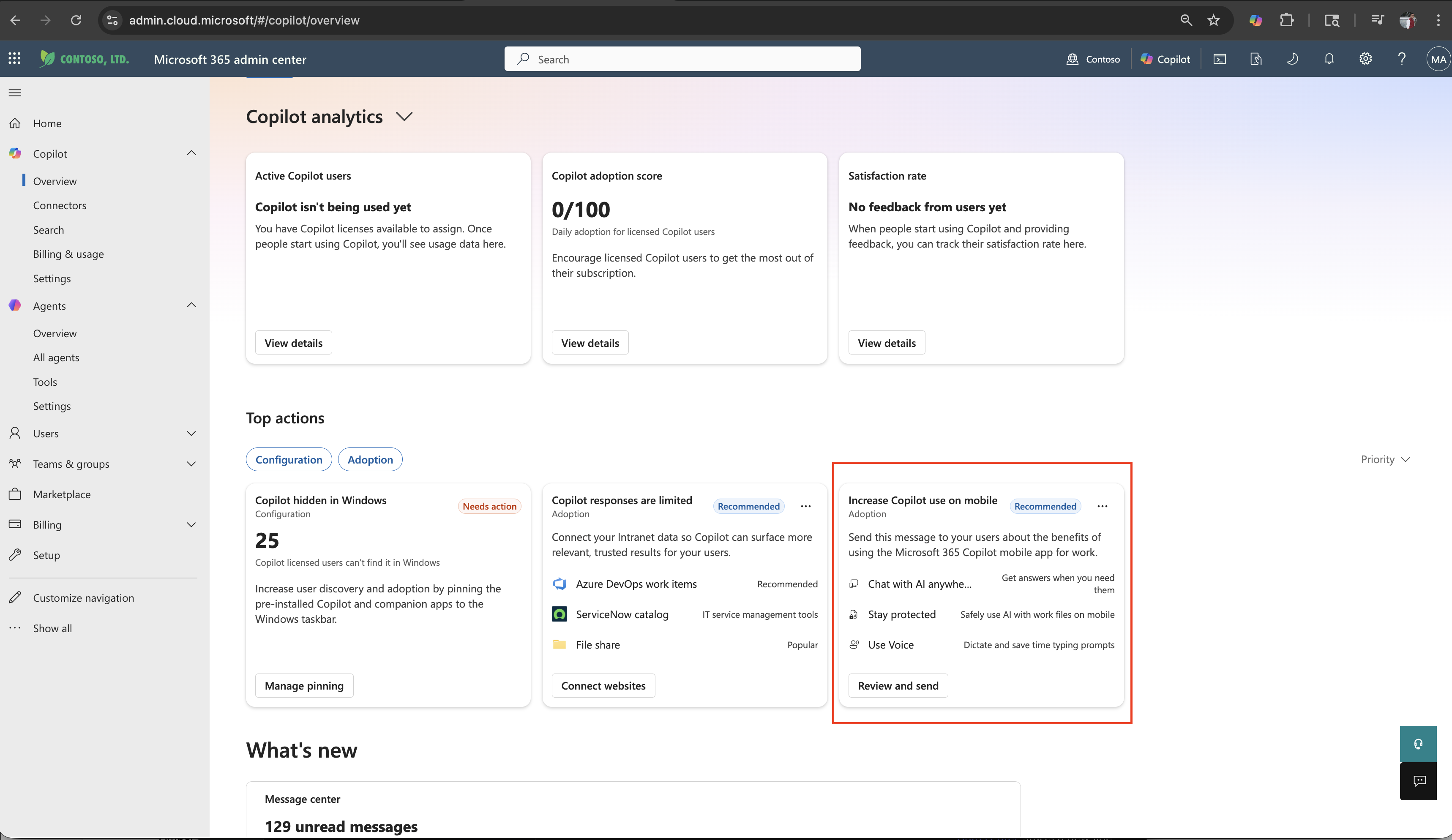Expand the Copilot analytics chevron
Viewport: 1452px width, 840px height.
click(404, 117)
